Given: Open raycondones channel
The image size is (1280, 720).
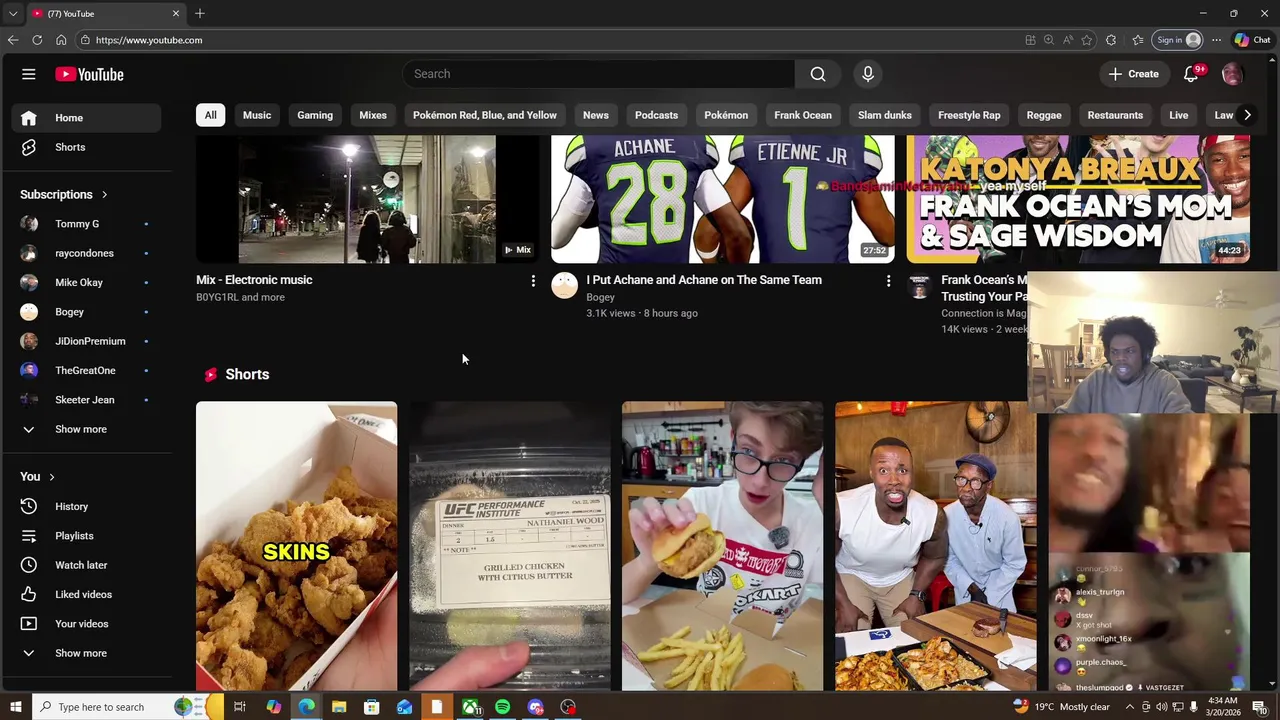Looking at the screenshot, I should (x=86, y=253).
